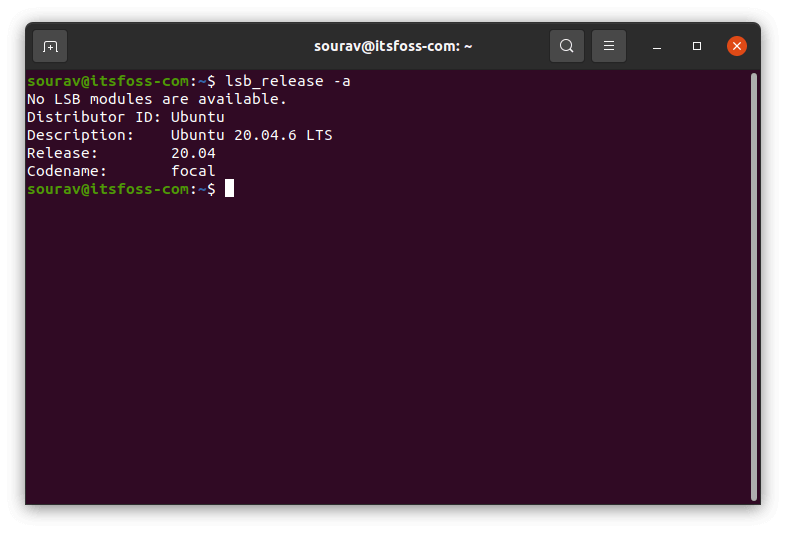Click the white cursor block at the prompt
This screenshot has height=533, width=786.
(229, 189)
